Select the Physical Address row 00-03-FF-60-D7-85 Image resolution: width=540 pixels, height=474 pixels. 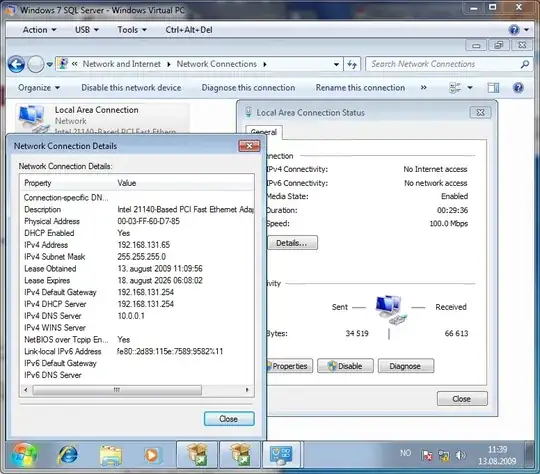(x=138, y=221)
